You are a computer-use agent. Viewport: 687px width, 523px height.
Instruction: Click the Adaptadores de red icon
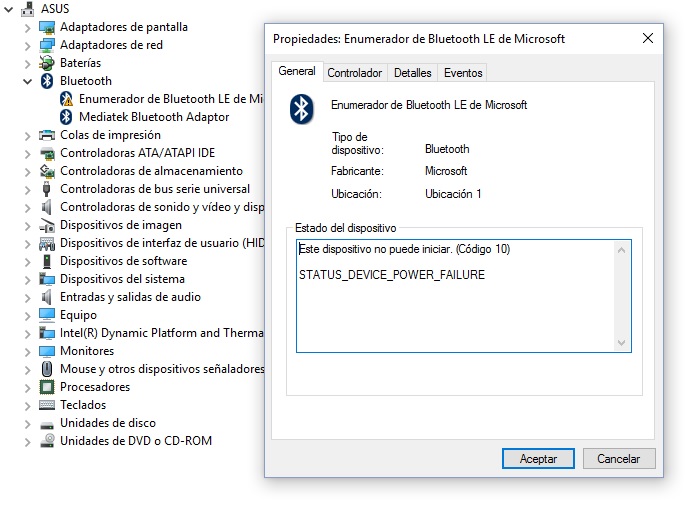pyautogui.click(x=46, y=45)
